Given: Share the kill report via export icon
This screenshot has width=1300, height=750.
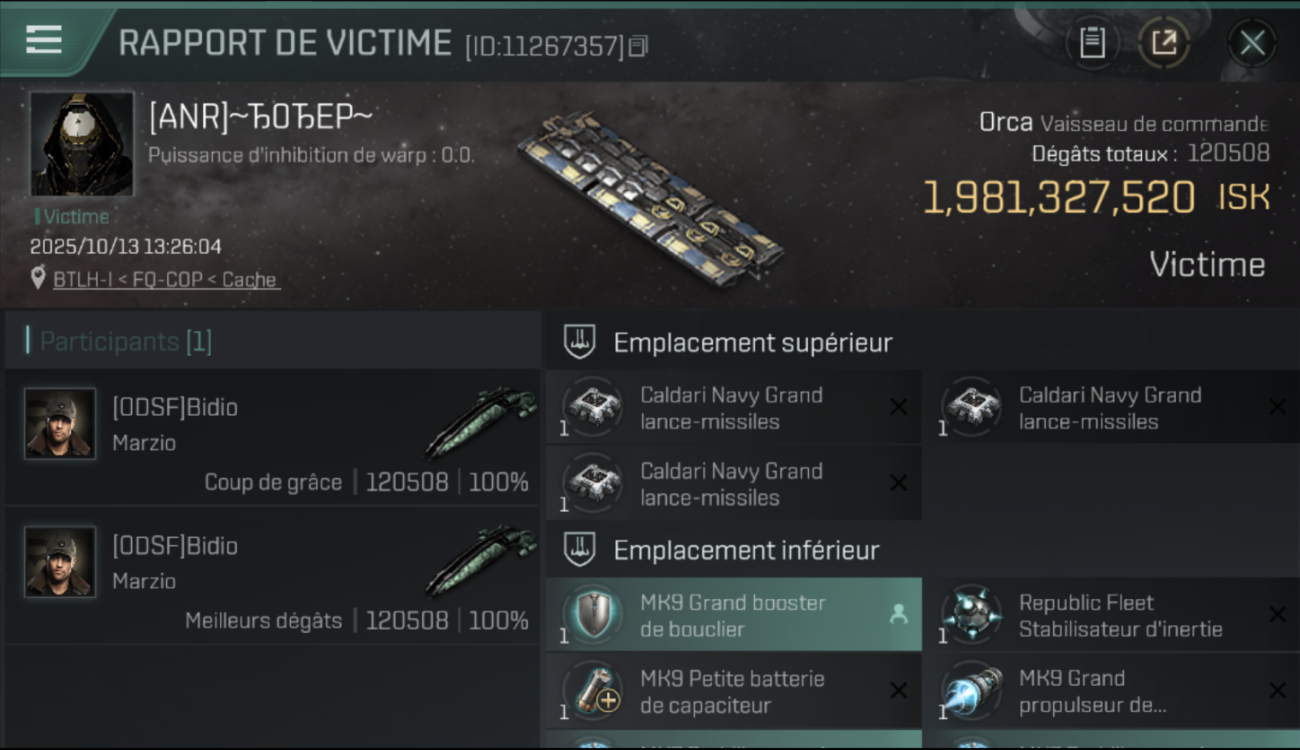Looking at the screenshot, I should [x=1164, y=43].
